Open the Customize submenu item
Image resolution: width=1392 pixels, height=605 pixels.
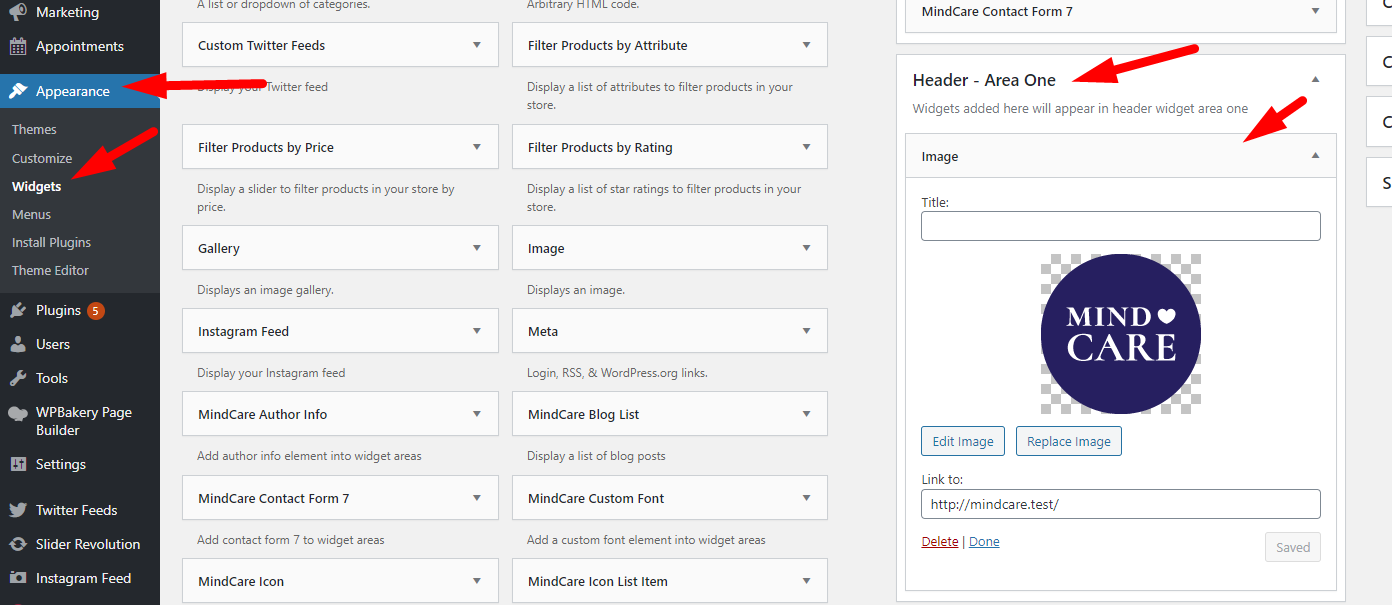[x=42, y=158]
